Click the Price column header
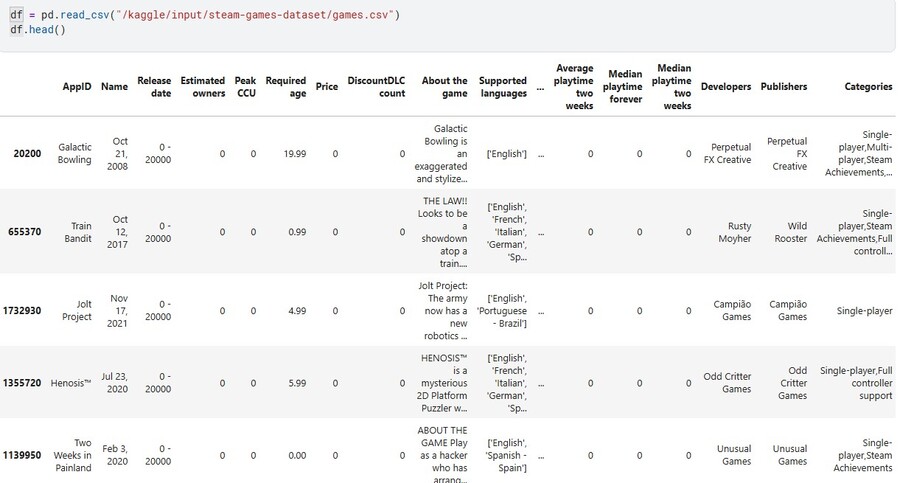The image size is (900, 483). (x=327, y=87)
